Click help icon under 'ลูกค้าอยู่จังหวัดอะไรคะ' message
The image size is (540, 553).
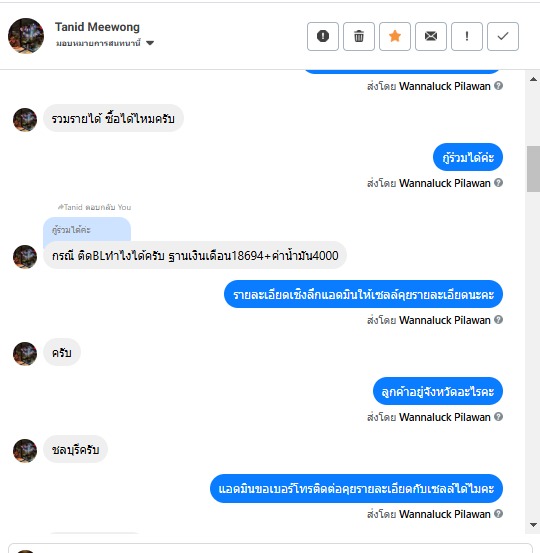[x=498, y=417]
